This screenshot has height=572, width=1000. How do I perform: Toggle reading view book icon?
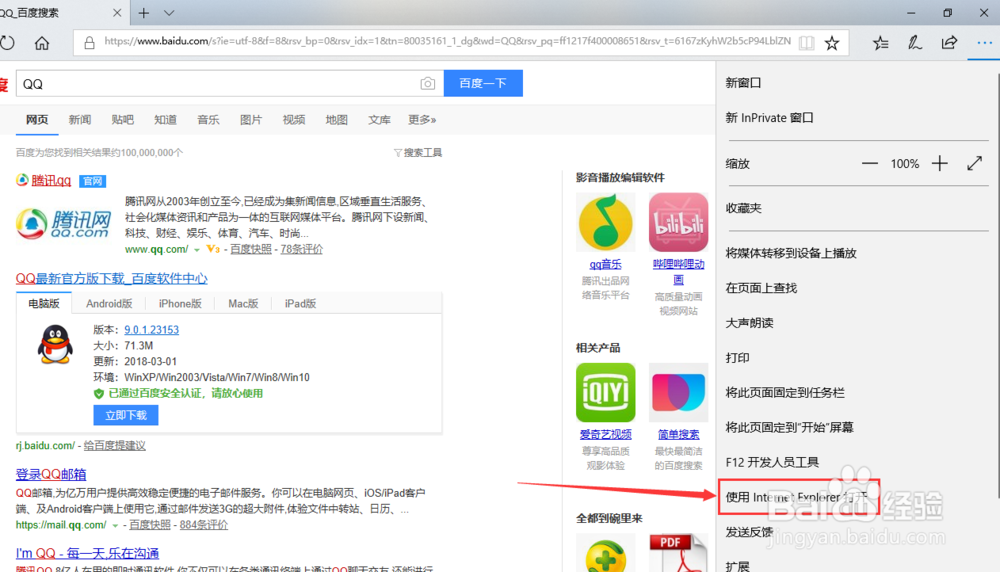807,43
